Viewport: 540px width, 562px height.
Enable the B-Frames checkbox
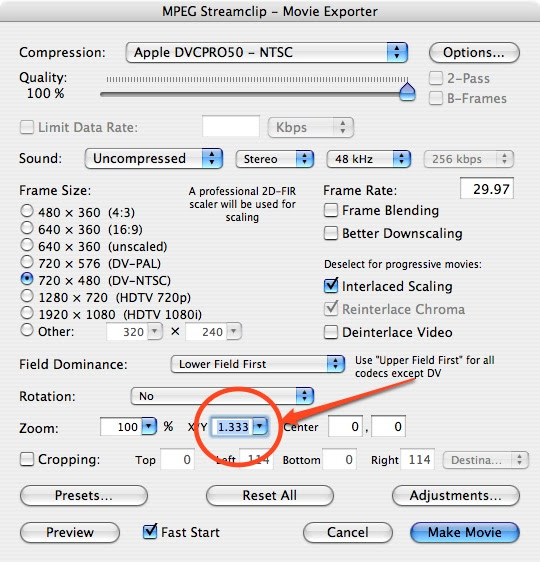[x=436, y=98]
